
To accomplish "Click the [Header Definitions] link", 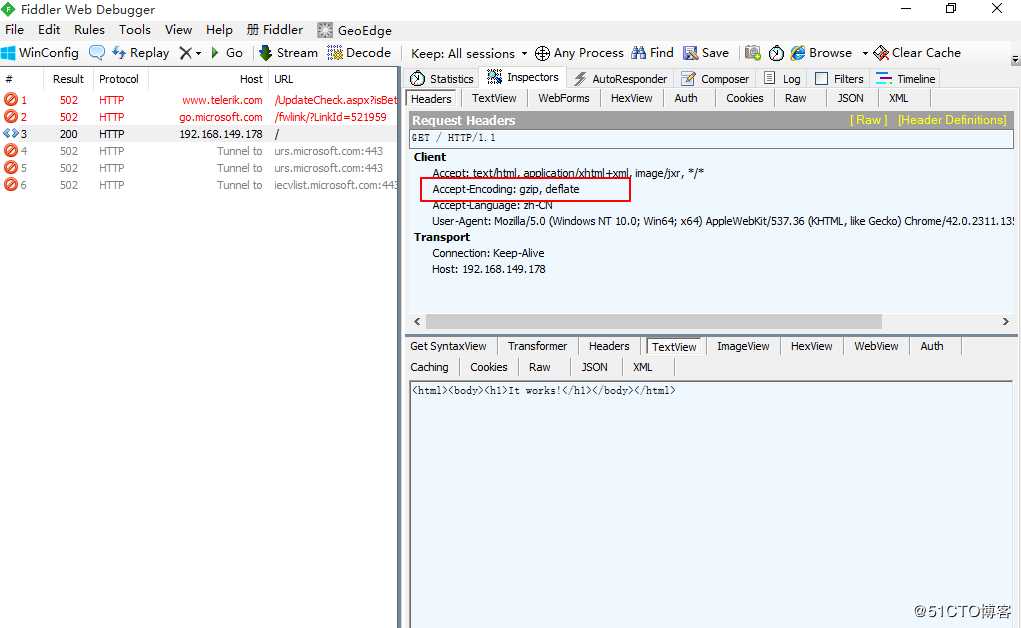I will point(952,120).
